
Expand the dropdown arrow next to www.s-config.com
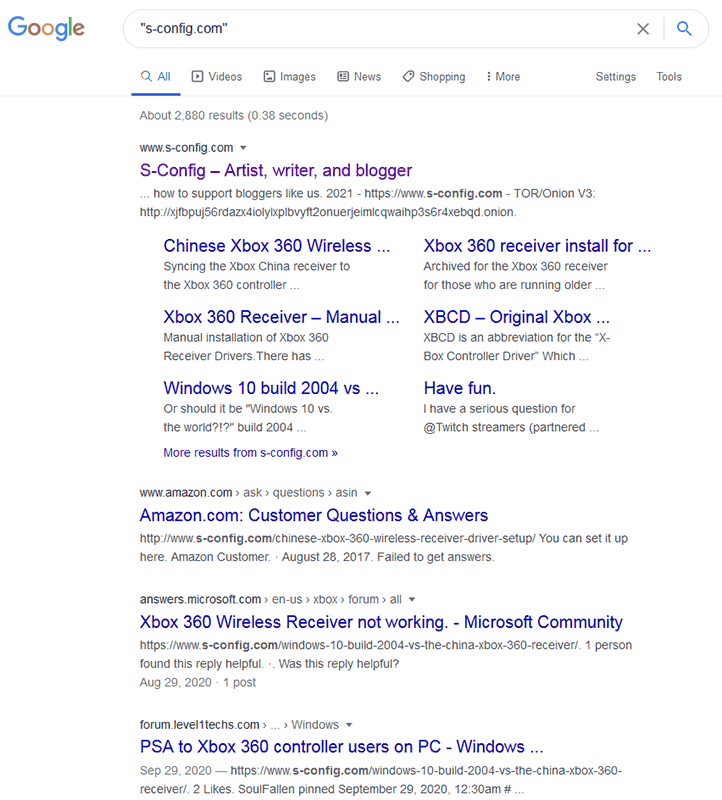click(x=243, y=148)
